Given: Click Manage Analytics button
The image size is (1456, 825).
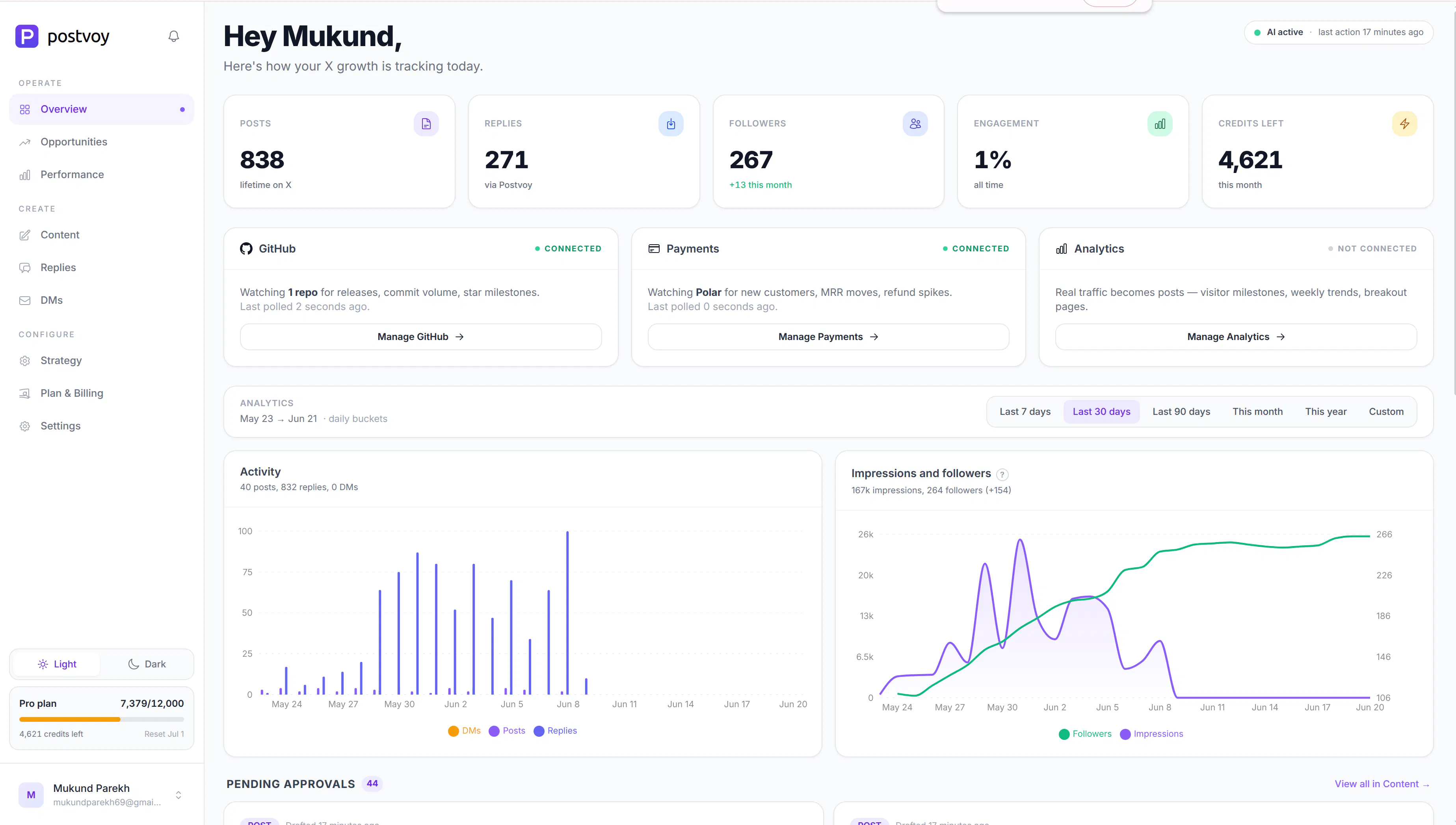Looking at the screenshot, I should [1236, 337].
